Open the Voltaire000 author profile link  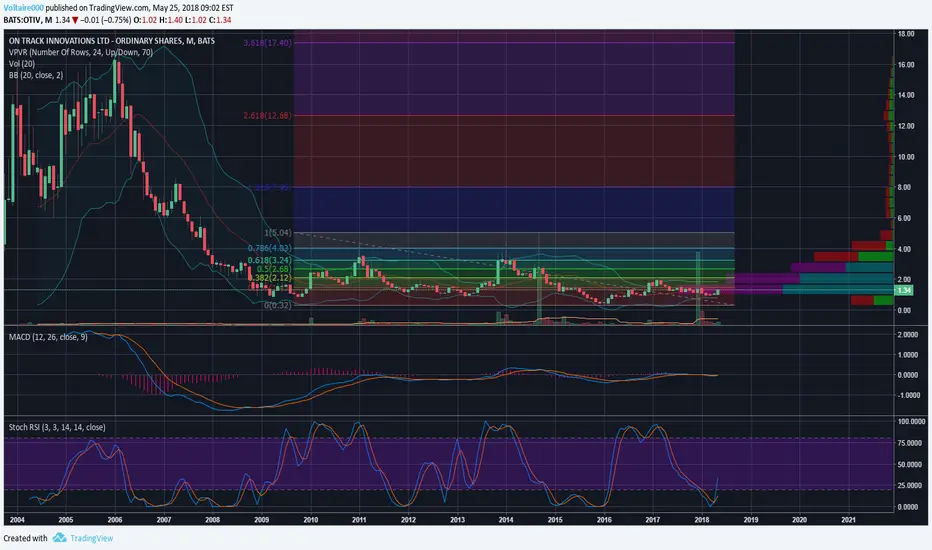[x=24, y=8]
